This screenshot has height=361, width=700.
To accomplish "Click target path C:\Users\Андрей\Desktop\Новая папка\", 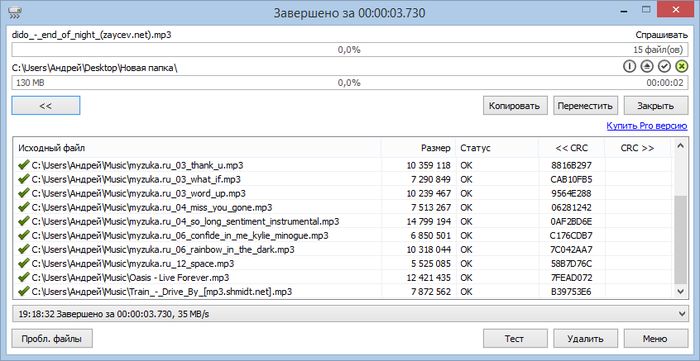I will tap(96, 68).
